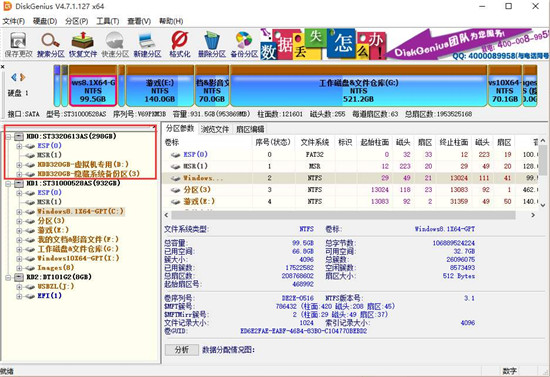Open the 查看(V) menu

[x=139, y=21]
